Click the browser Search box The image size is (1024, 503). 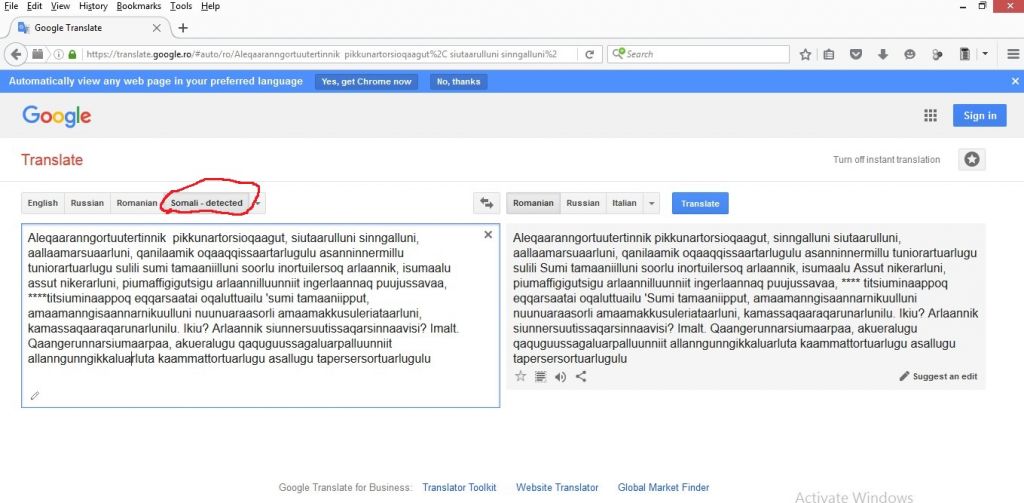697,54
